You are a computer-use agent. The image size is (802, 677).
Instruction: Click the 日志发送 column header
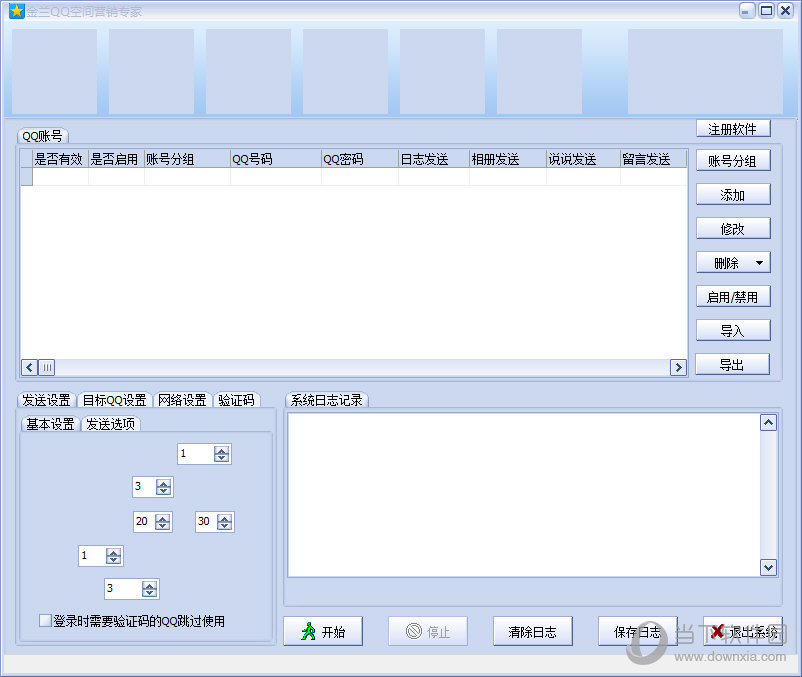click(x=434, y=159)
